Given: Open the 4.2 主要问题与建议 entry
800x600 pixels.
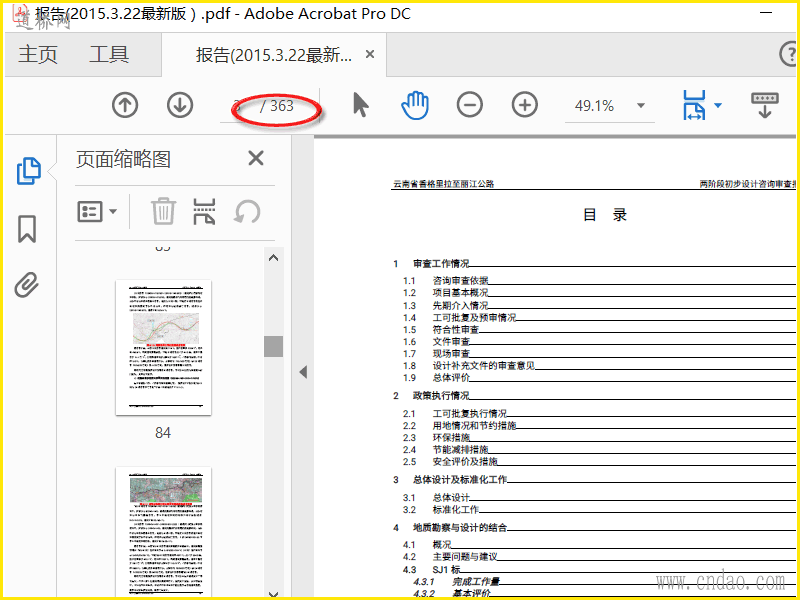Looking at the screenshot, I should pos(599,557).
